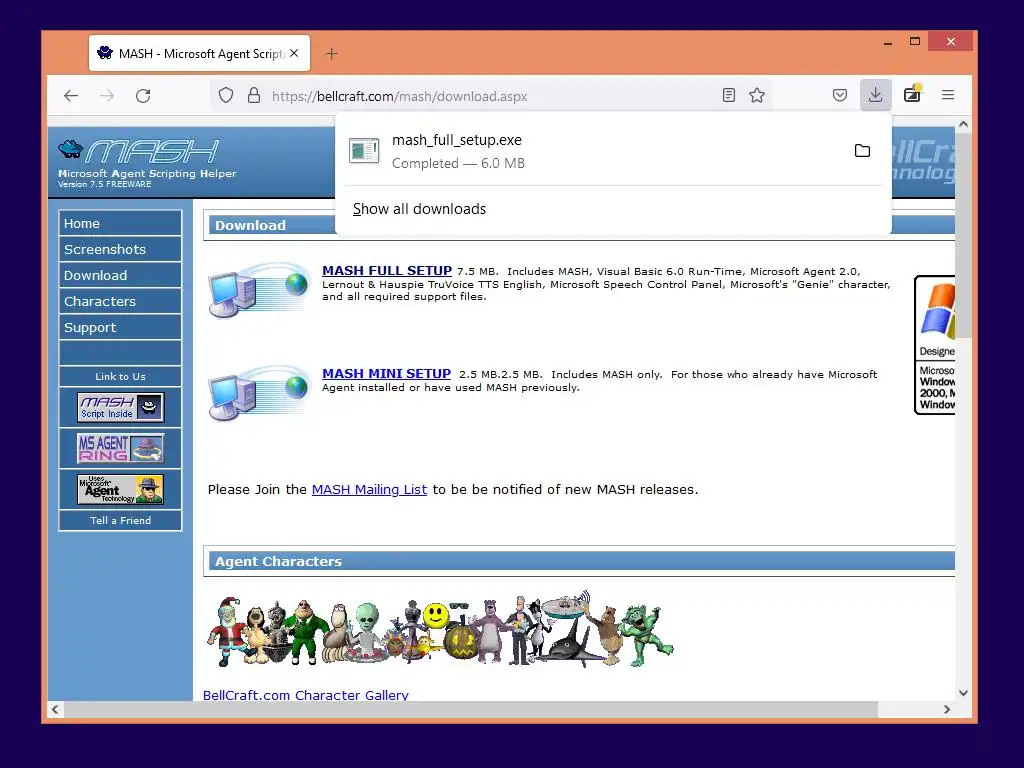Click the vertical scrollbar thumb
1024x768 pixels.
click(963, 236)
